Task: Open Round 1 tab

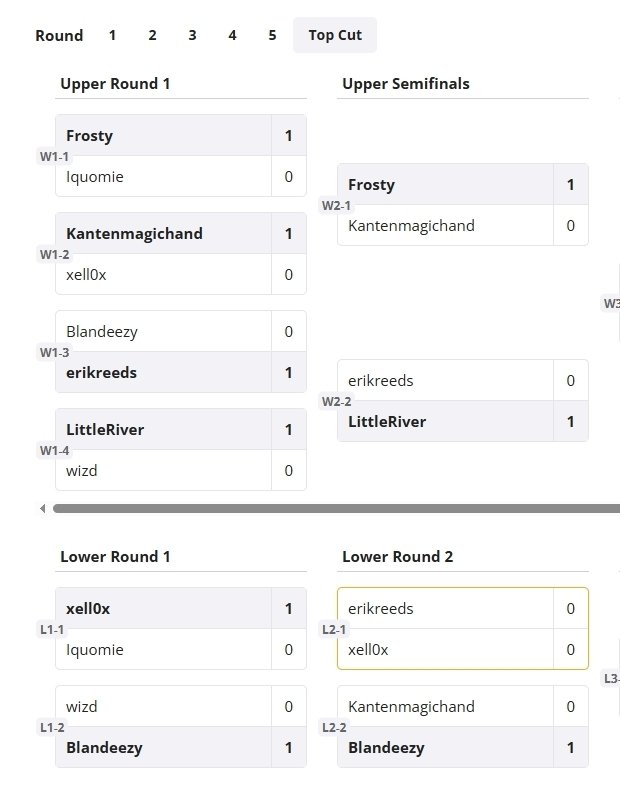Action: [112, 35]
